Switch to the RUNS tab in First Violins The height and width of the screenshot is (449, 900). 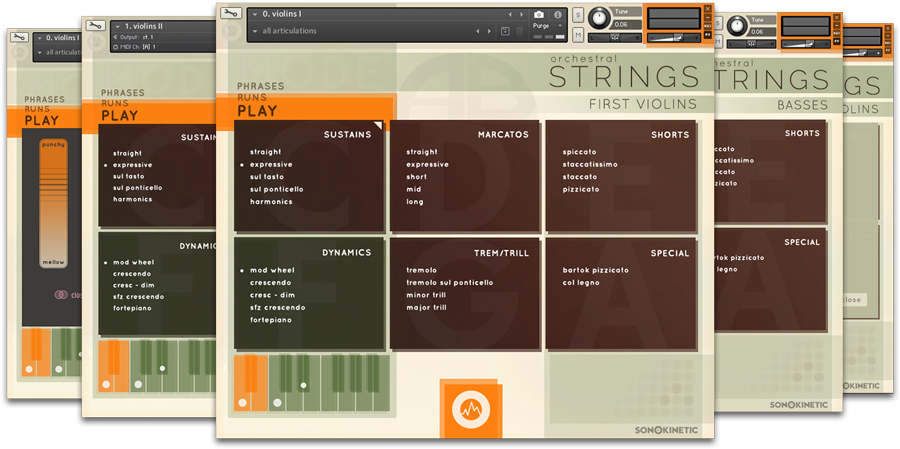click(x=252, y=98)
